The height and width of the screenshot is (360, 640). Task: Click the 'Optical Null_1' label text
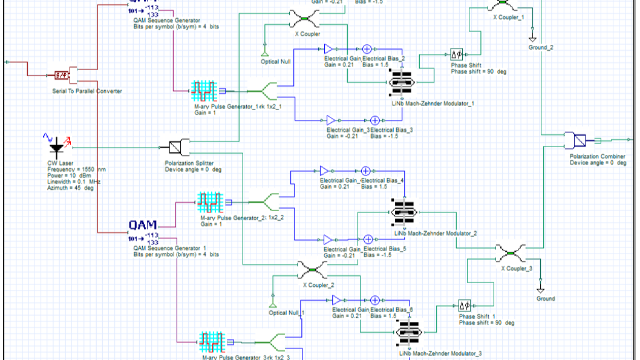point(287,313)
